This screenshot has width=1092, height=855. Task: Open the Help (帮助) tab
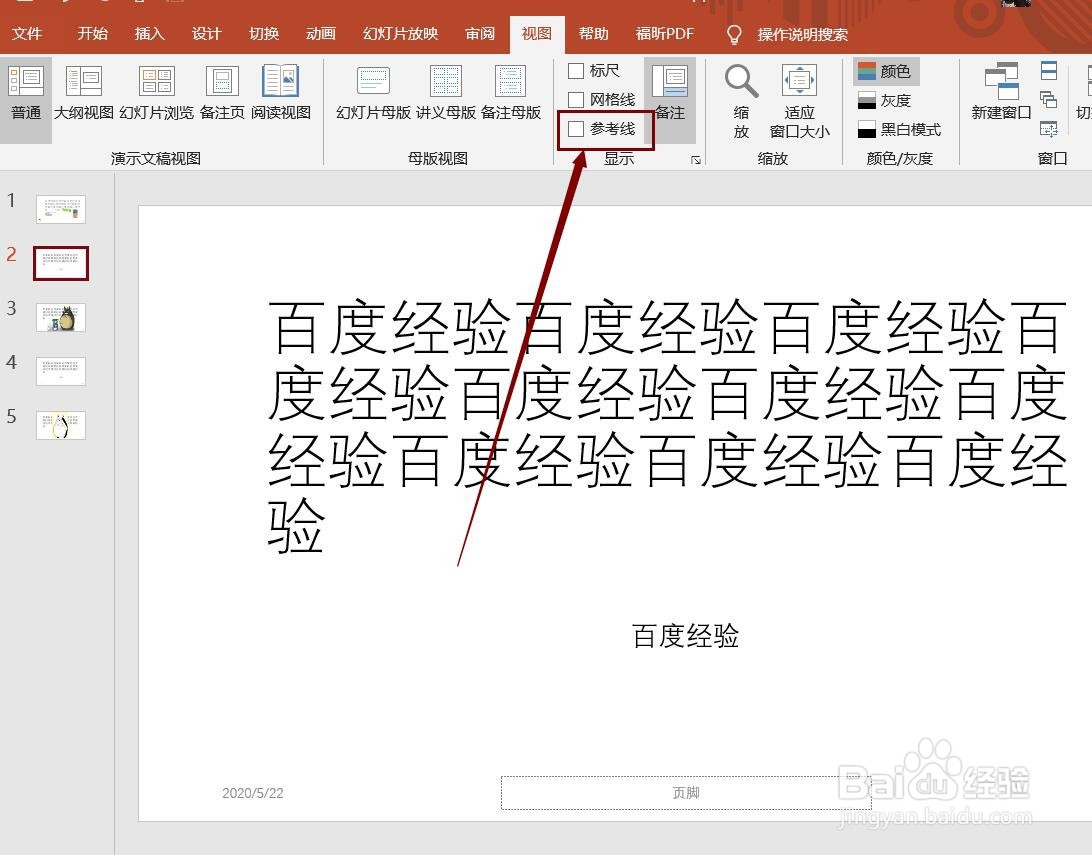(593, 33)
